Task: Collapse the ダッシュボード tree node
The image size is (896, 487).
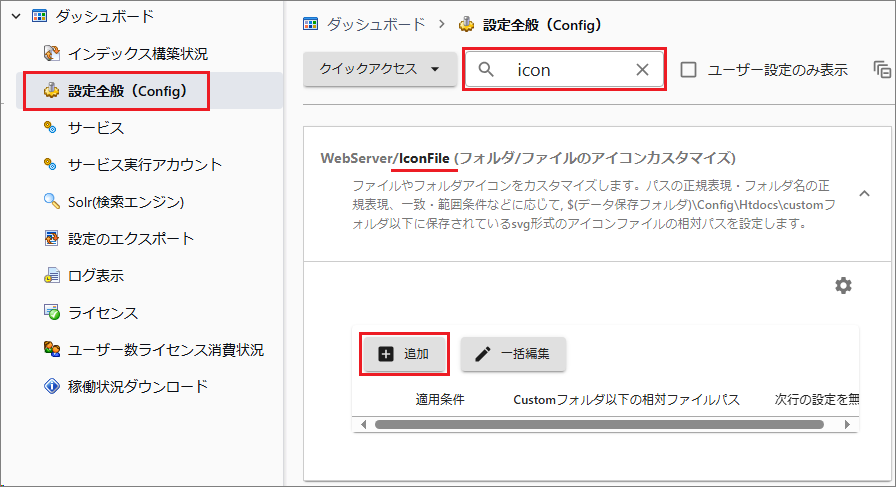Action: (15, 16)
